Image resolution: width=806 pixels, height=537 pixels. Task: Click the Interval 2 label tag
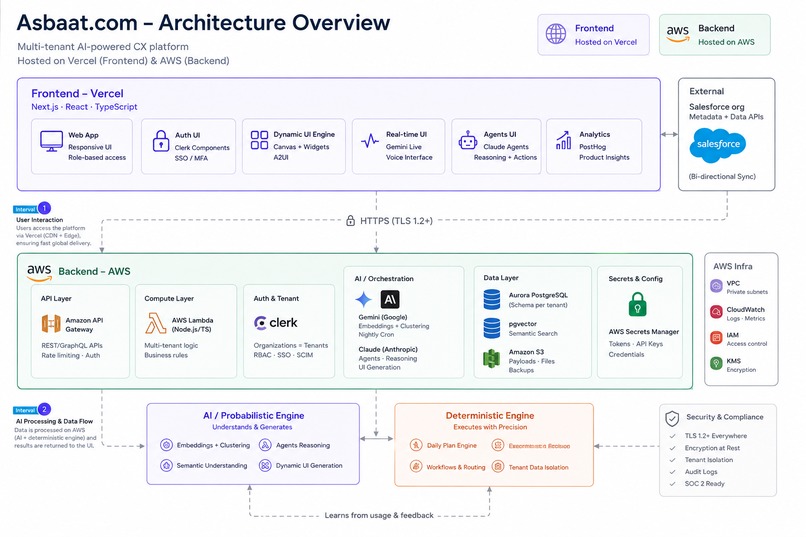click(25, 410)
